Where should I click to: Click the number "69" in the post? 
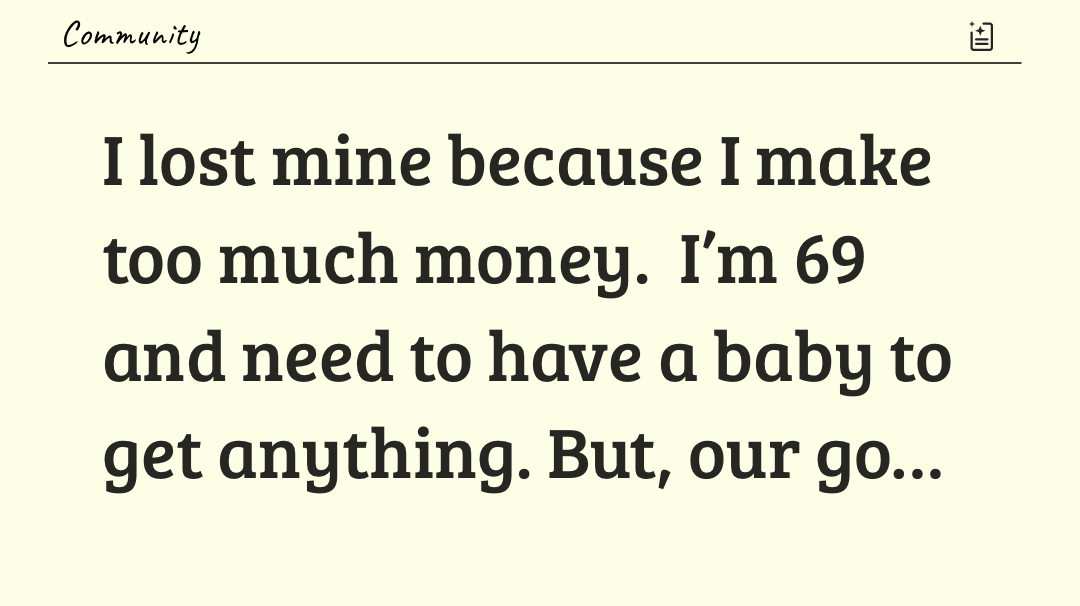point(830,258)
